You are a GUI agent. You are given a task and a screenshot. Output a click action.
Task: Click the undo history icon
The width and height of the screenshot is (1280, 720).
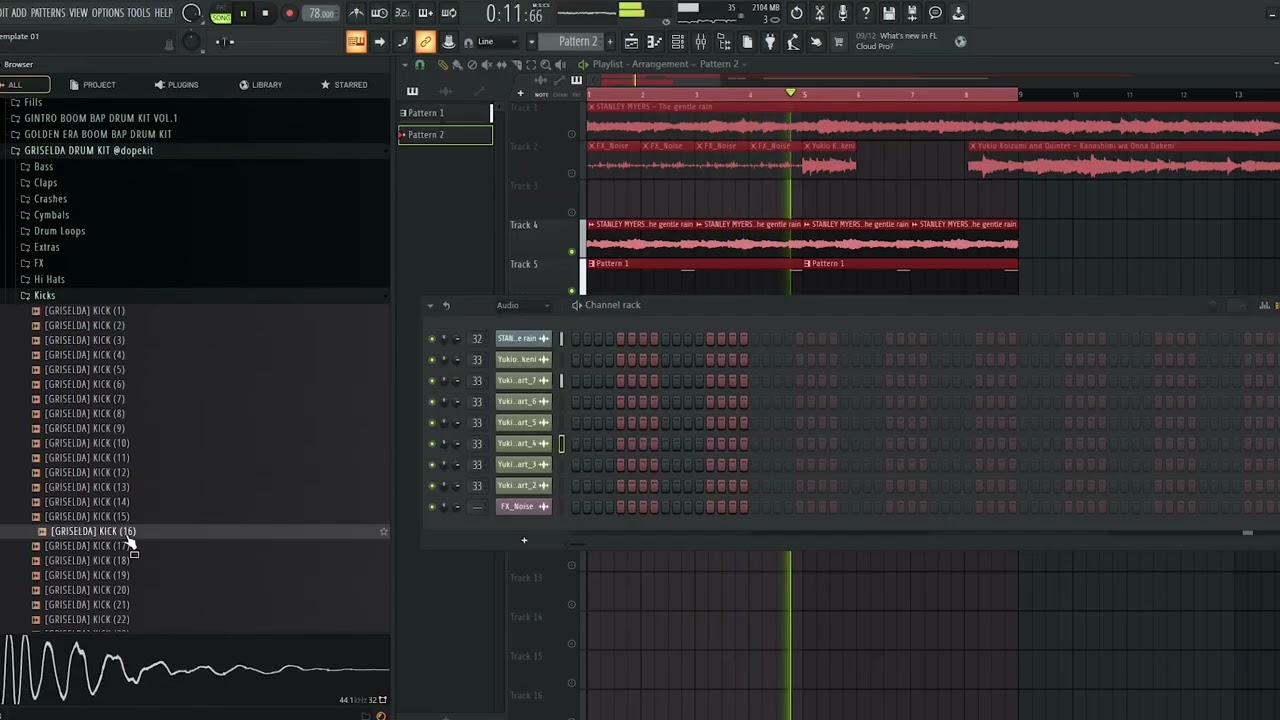click(x=797, y=13)
